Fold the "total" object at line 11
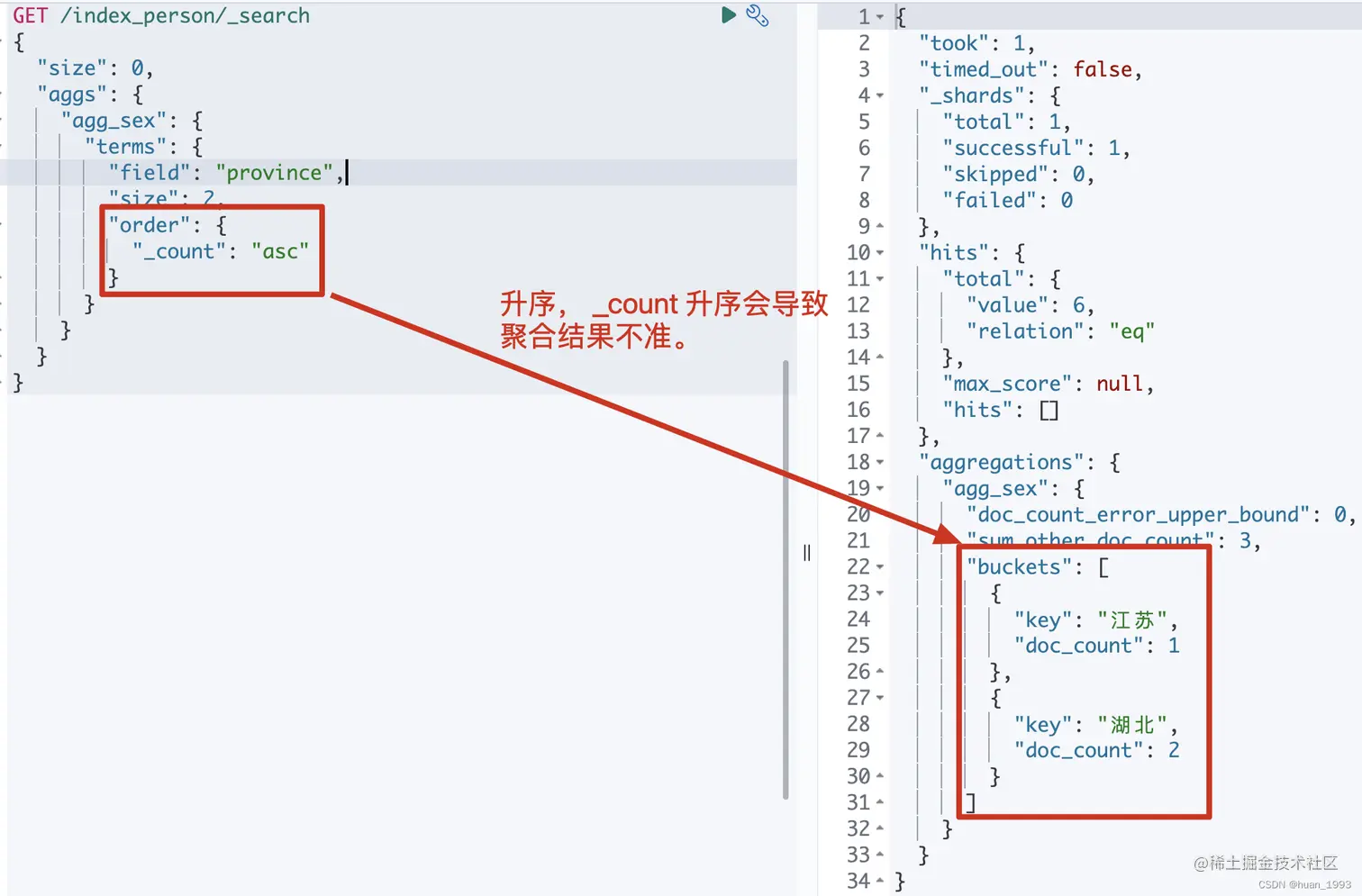The width and height of the screenshot is (1362, 896). coord(880,279)
